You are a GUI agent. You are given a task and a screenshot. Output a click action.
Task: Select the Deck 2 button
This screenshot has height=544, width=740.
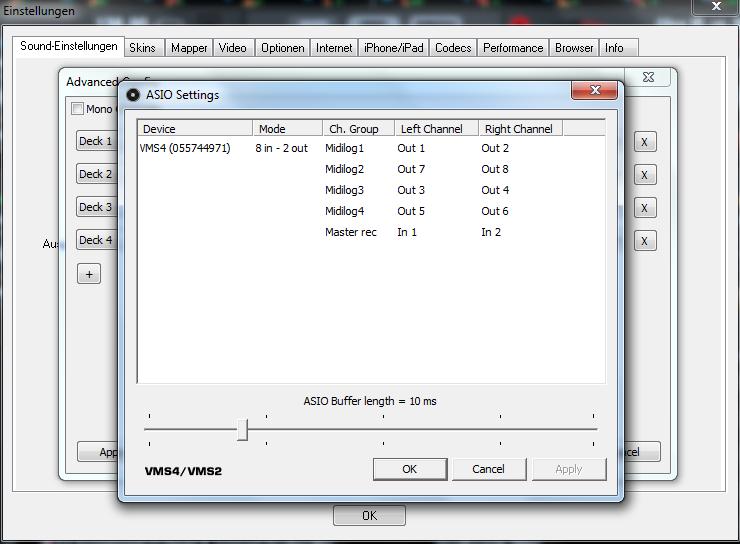[x=96, y=174]
